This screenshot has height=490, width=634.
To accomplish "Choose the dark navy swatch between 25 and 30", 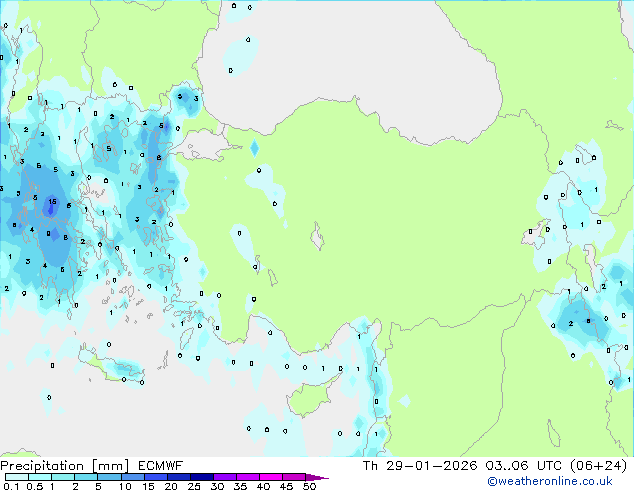I will [204, 477].
